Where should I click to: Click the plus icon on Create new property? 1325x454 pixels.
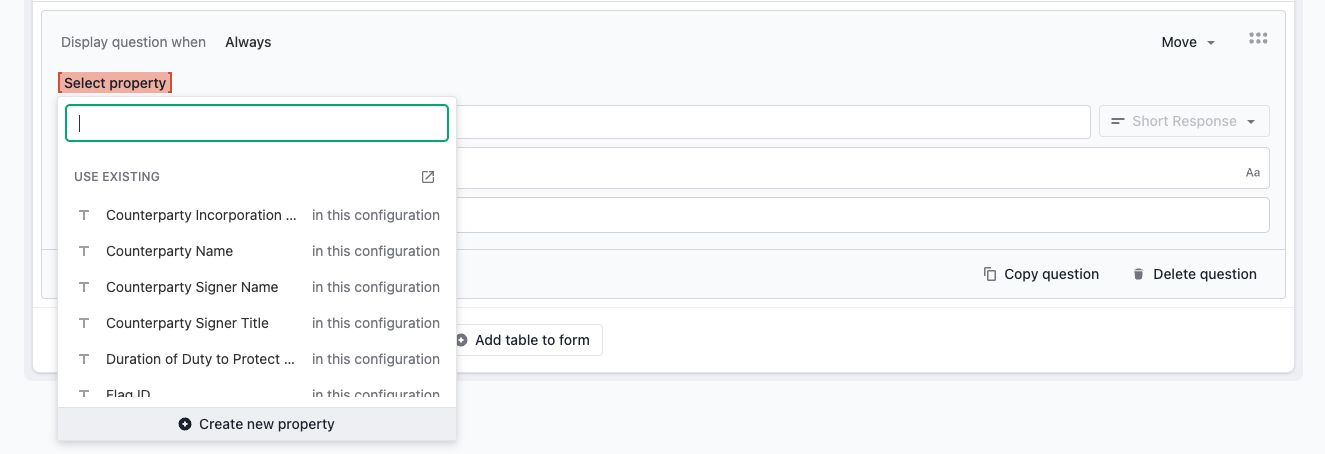click(x=185, y=424)
